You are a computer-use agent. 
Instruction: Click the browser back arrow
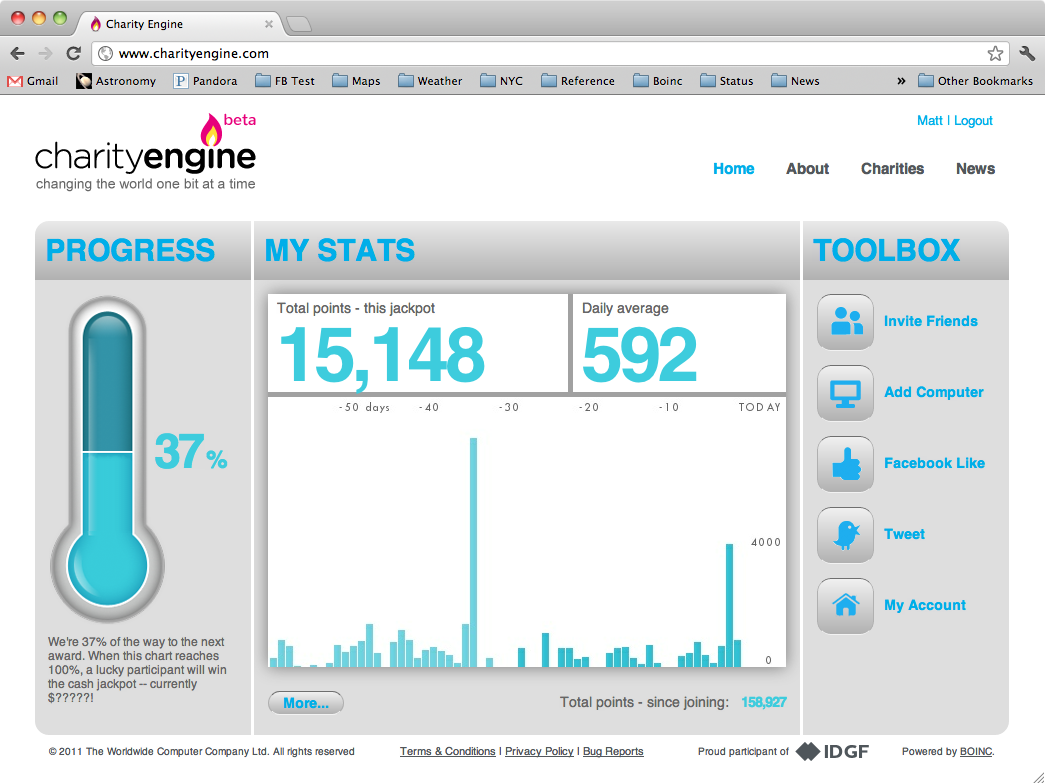coord(18,53)
